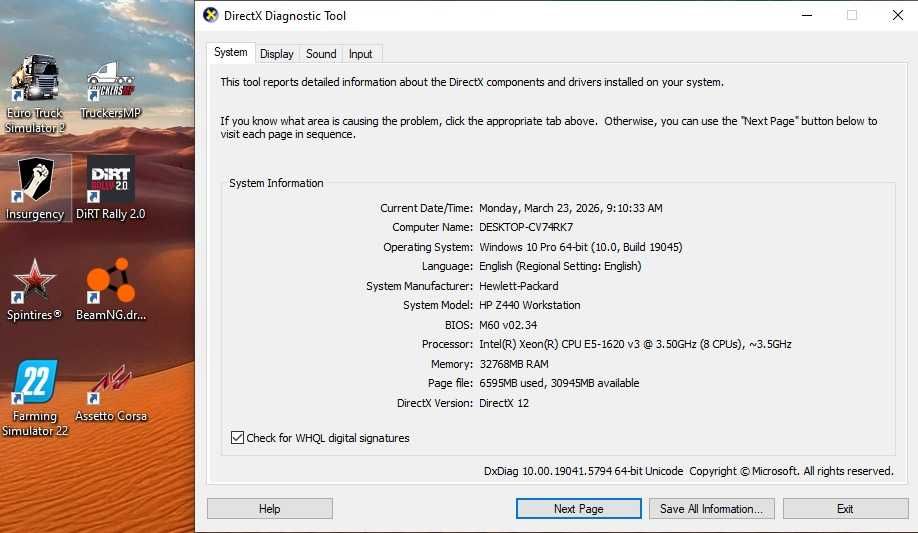Click the Intel Xeon E5-1620 v3 processor value
Image resolution: width=918 pixels, height=533 pixels.
tap(635, 344)
